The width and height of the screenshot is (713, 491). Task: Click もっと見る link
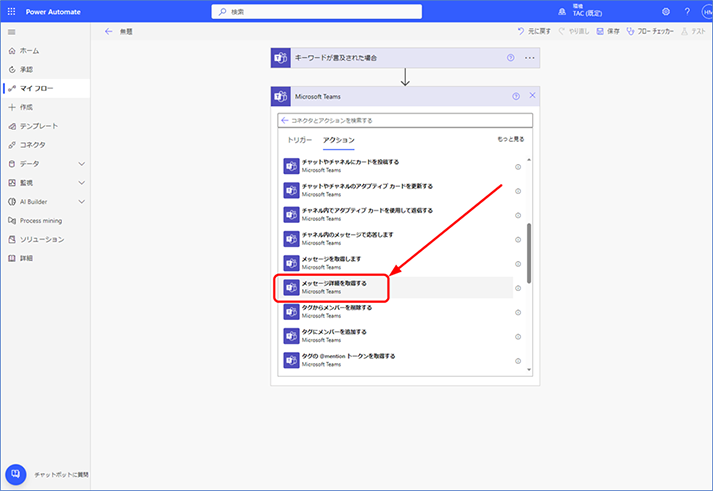[x=511, y=139]
